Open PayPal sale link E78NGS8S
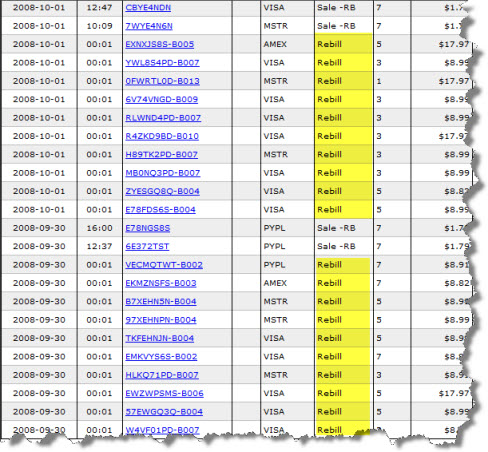The height and width of the screenshot is (452, 488). [147, 228]
